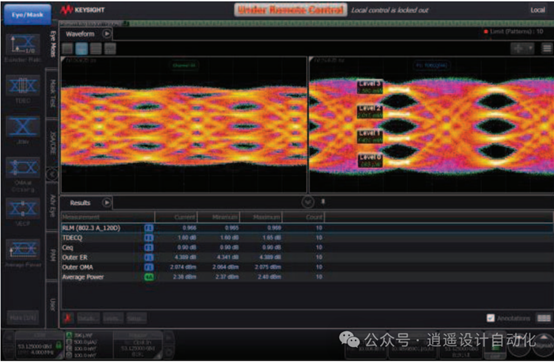The height and width of the screenshot is (362, 554).
Task: Select the RLM (802.3 A_120D) row
Action: click(307, 228)
